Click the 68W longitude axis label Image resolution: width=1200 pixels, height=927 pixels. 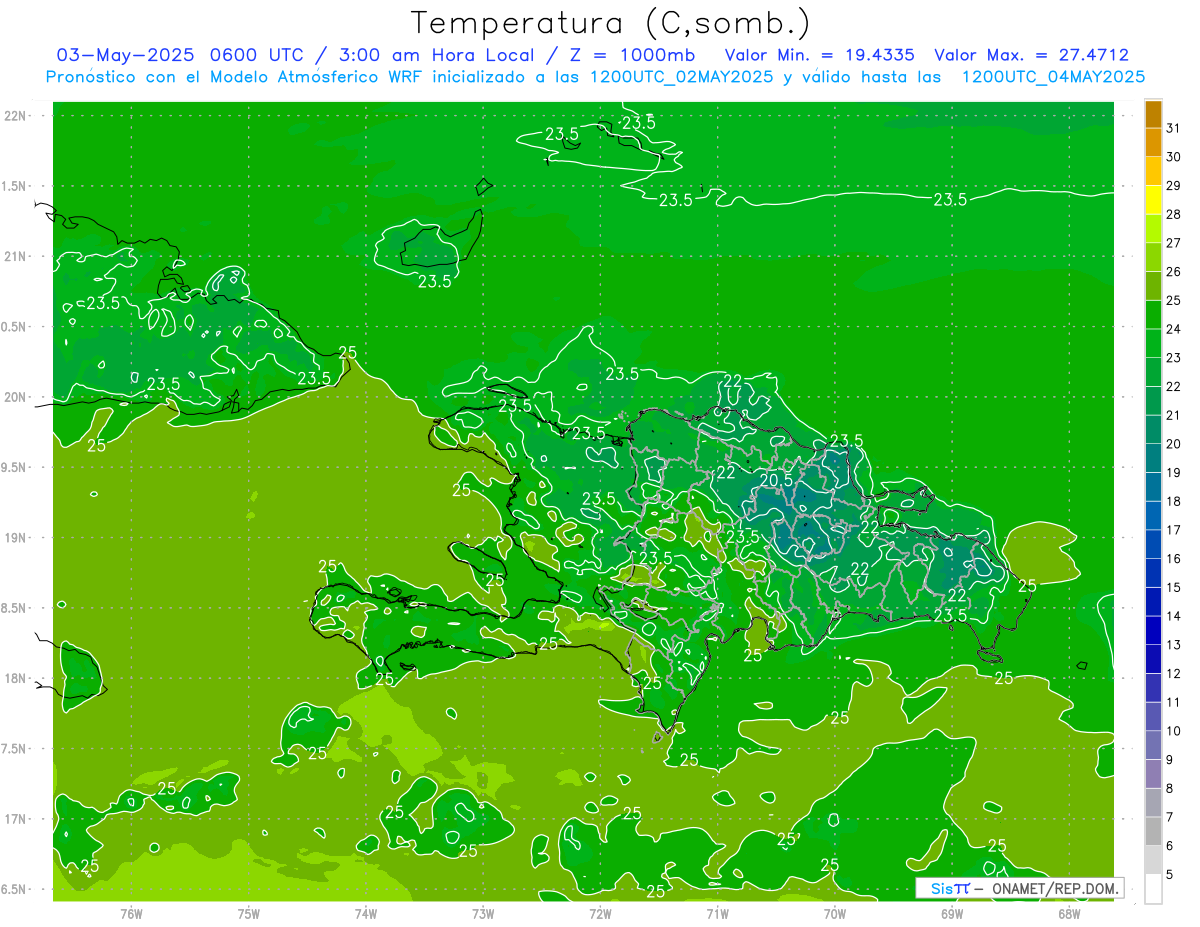[x=1068, y=913]
